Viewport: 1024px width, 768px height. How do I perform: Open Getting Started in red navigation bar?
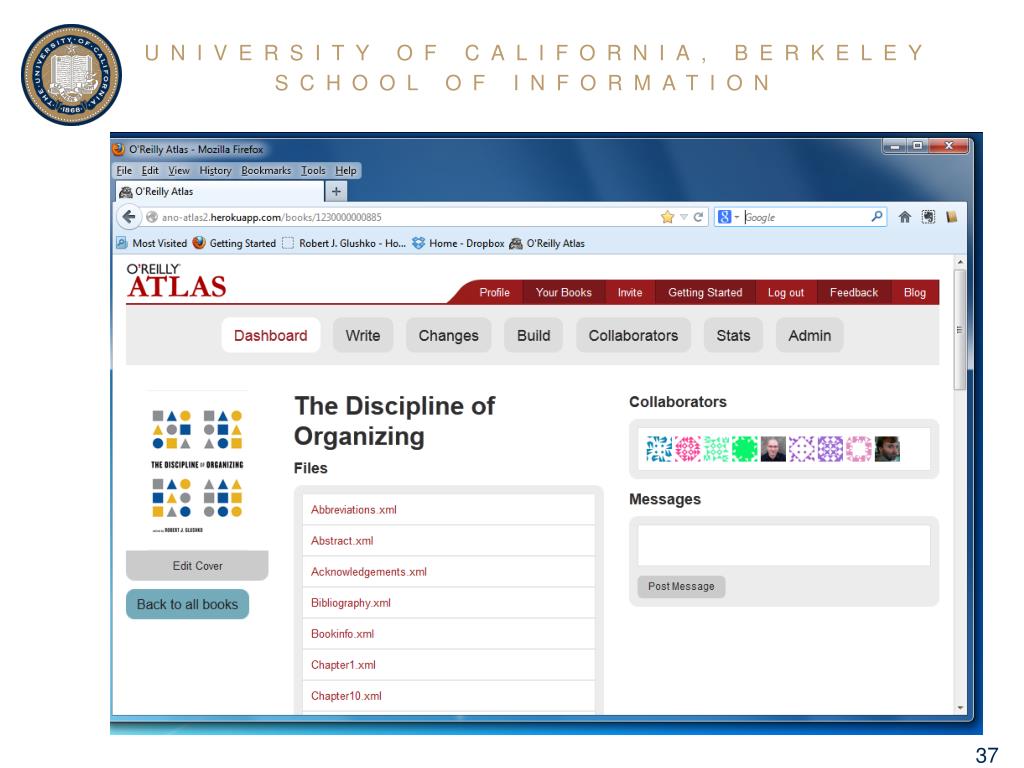(x=705, y=293)
